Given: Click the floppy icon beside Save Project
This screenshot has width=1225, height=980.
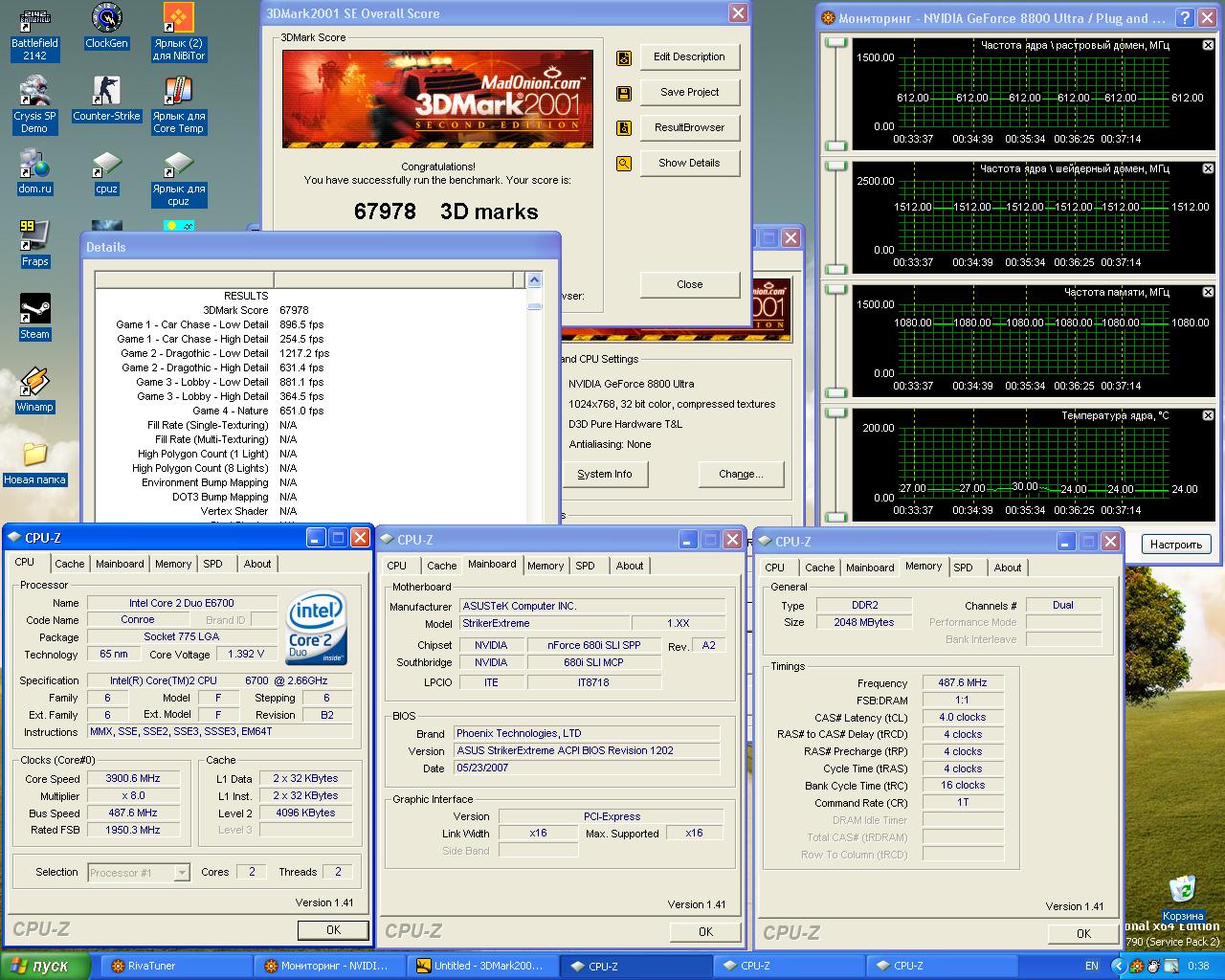Looking at the screenshot, I should 624,93.
